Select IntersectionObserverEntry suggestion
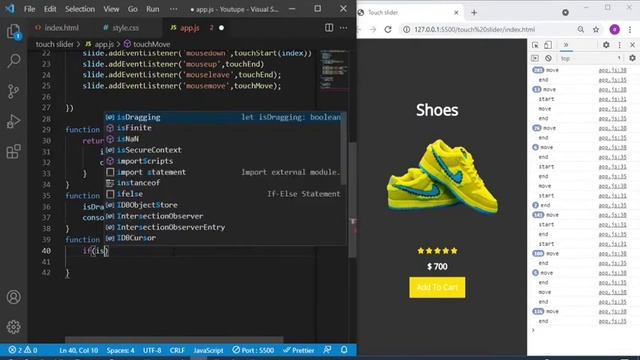 (223, 227)
